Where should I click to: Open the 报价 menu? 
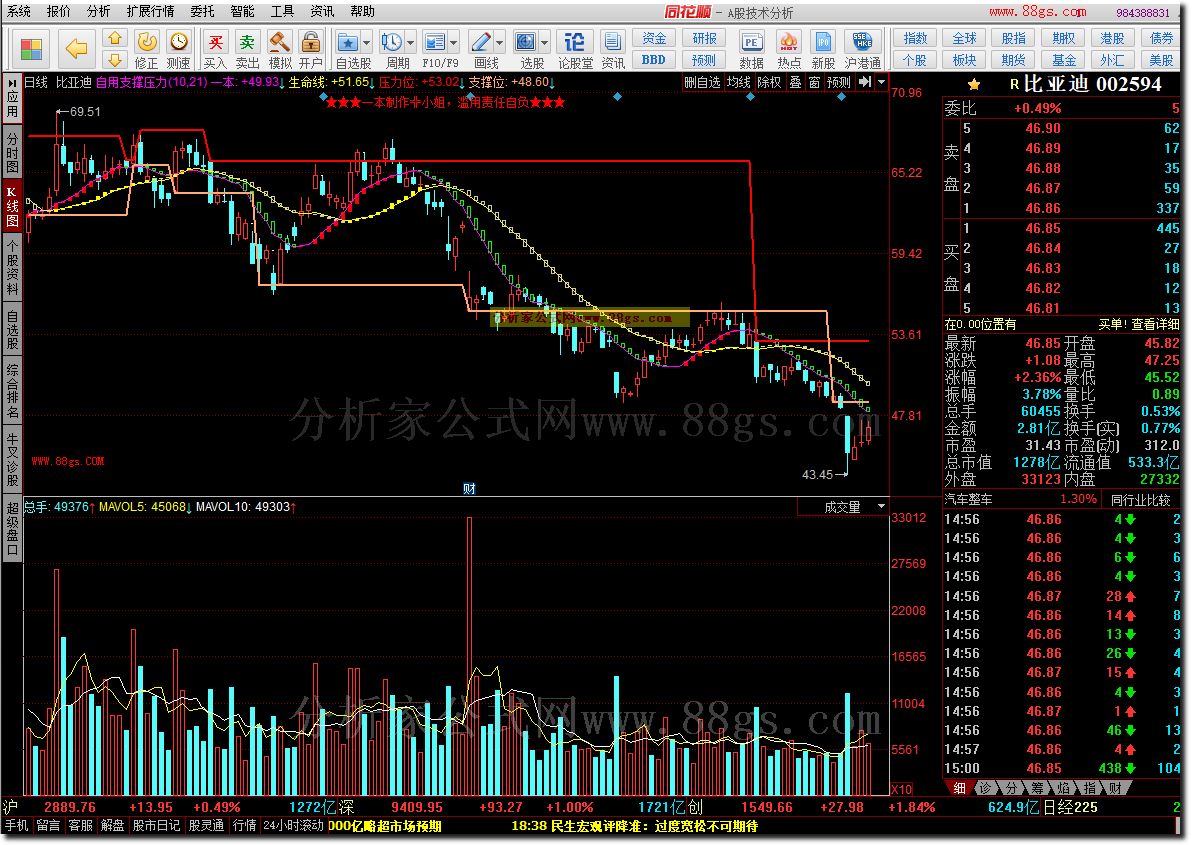(59, 11)
